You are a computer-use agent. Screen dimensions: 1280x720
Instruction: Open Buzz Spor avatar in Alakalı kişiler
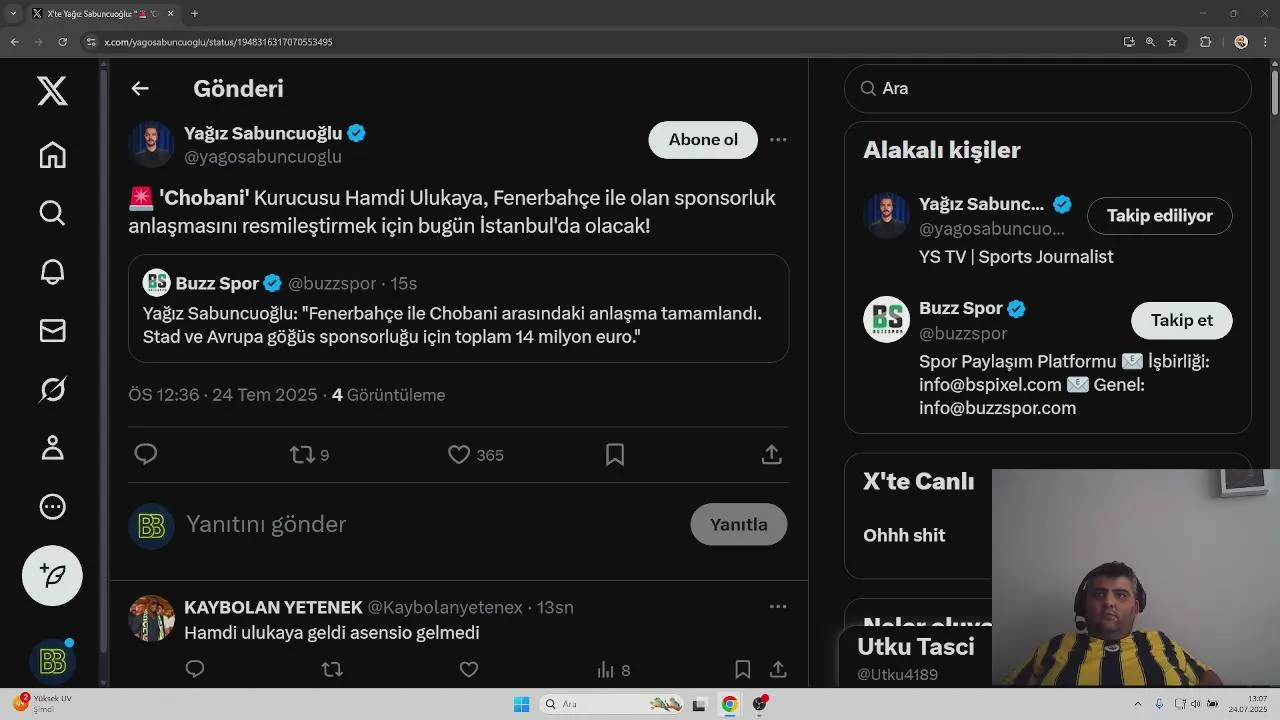click(x=886, y=320)
